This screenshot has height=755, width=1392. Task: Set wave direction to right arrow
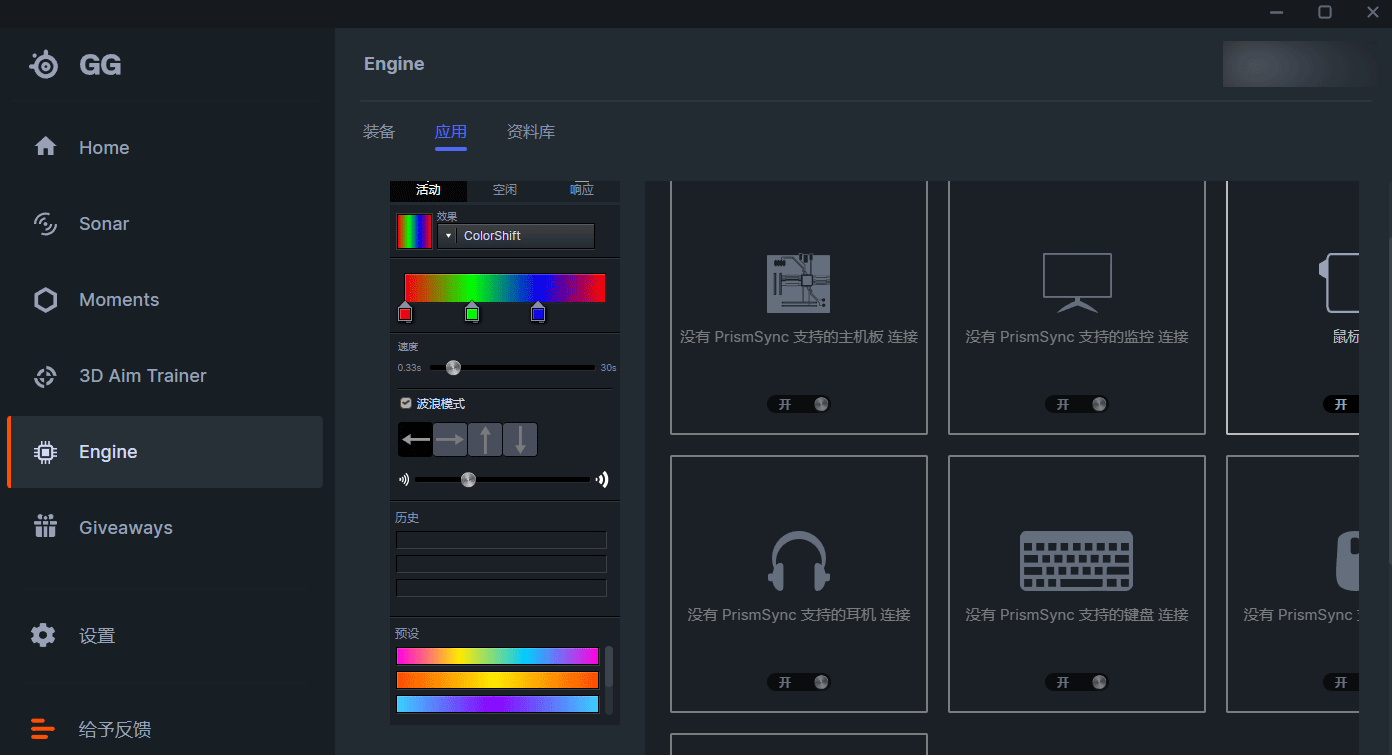450,439
